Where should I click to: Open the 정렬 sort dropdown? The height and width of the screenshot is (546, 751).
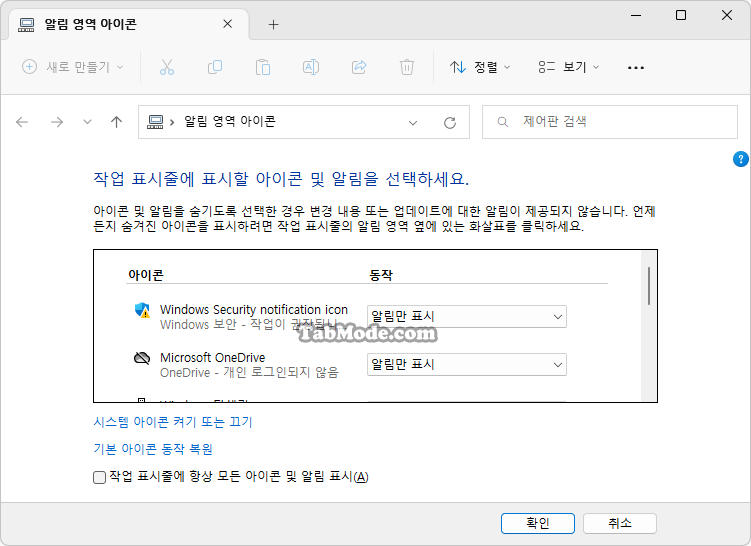480,67
